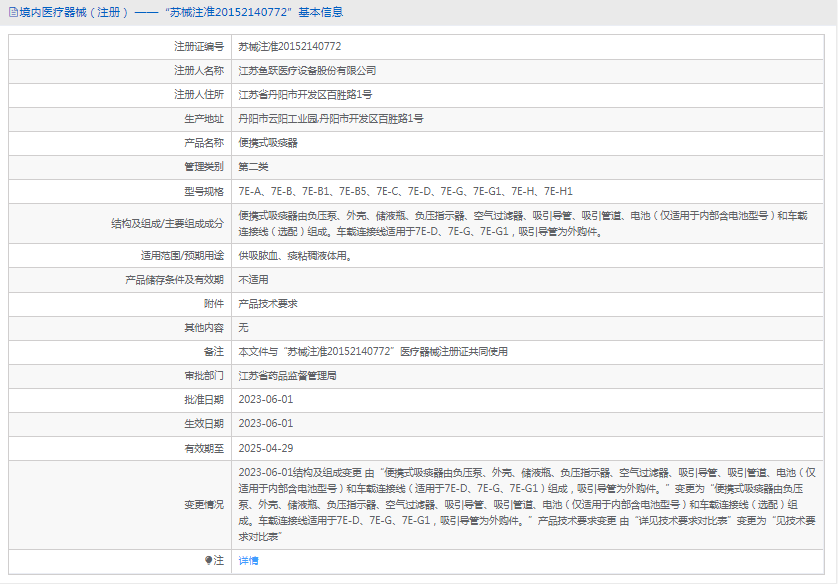The height and width of the screenshot is (584, 838).
Task: Click management category value 第二类
Action: click(253, 167)
